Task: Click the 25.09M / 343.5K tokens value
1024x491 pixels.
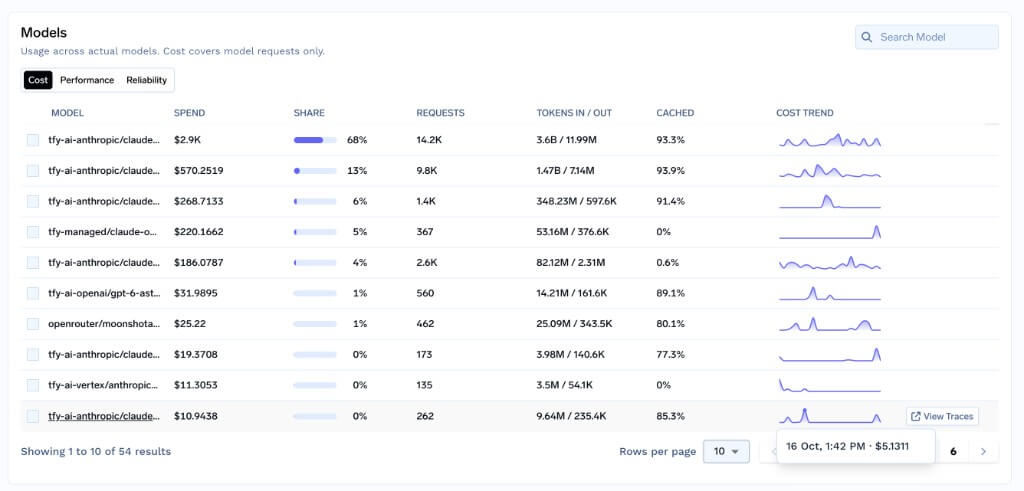Action: 573,324
